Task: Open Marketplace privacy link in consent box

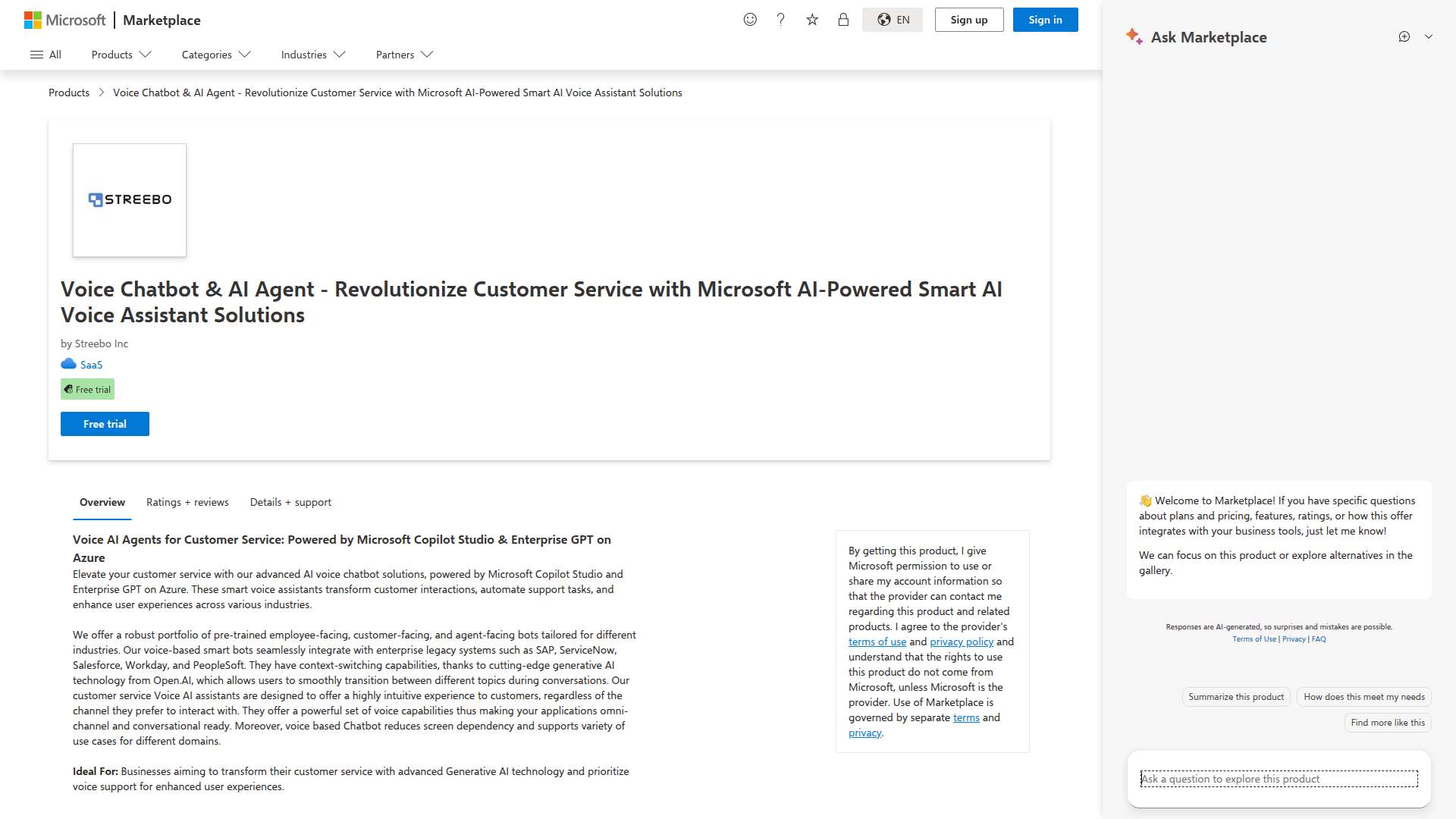Action: 865,733
